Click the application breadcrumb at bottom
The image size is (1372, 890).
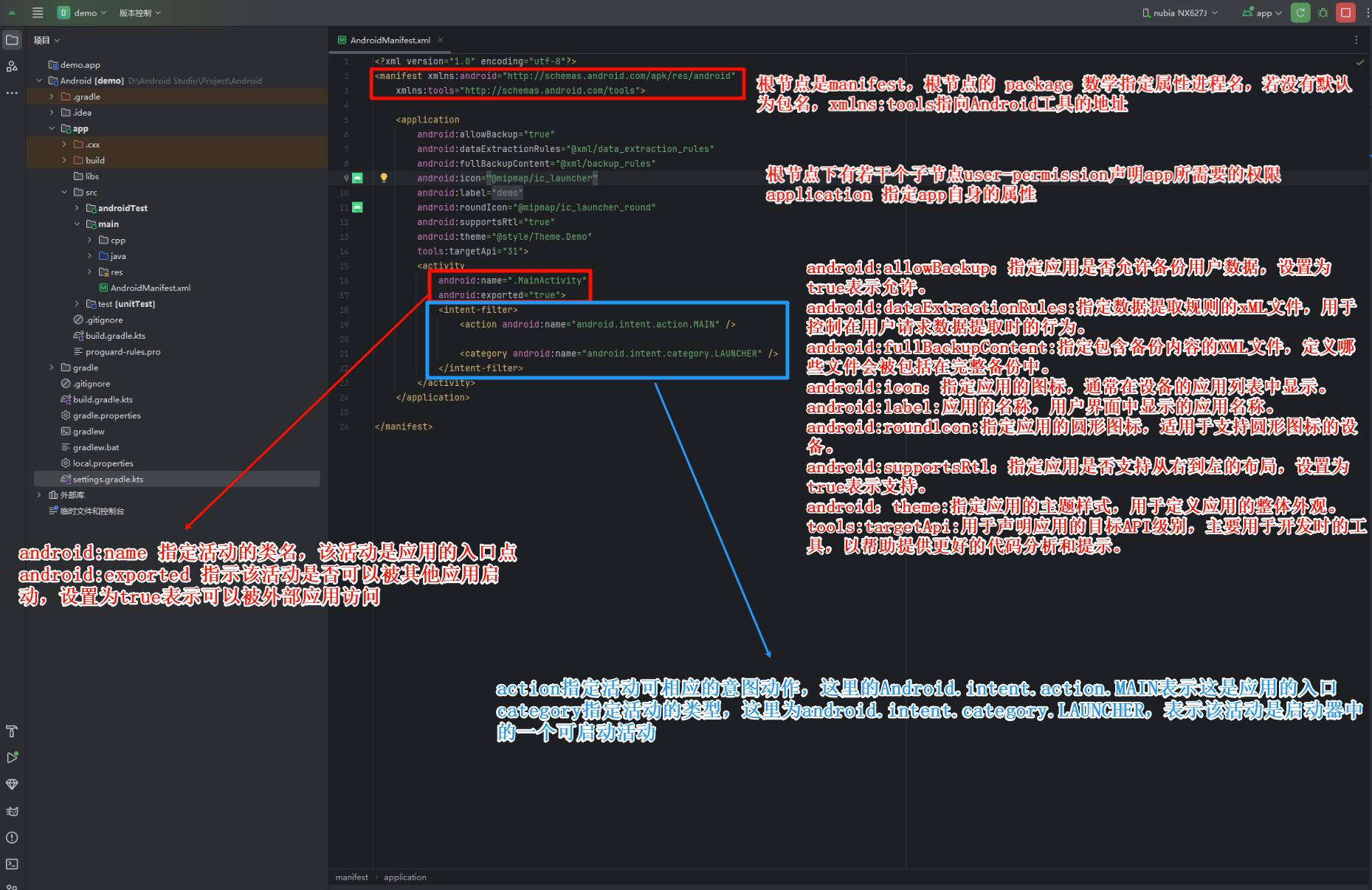pos(404,877)
